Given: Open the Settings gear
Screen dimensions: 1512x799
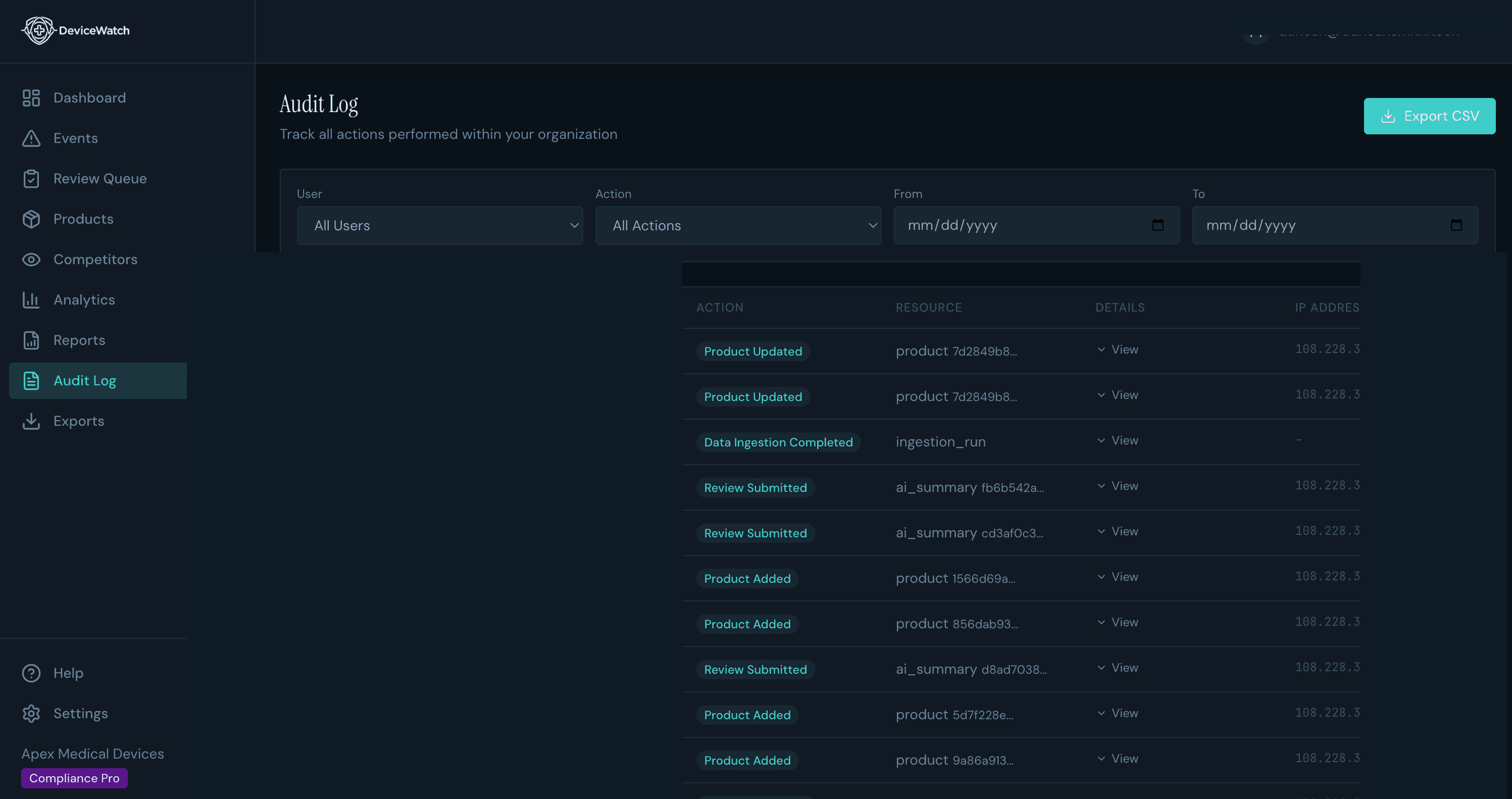Looking at the screenshot, I should (x=31, y=713).
